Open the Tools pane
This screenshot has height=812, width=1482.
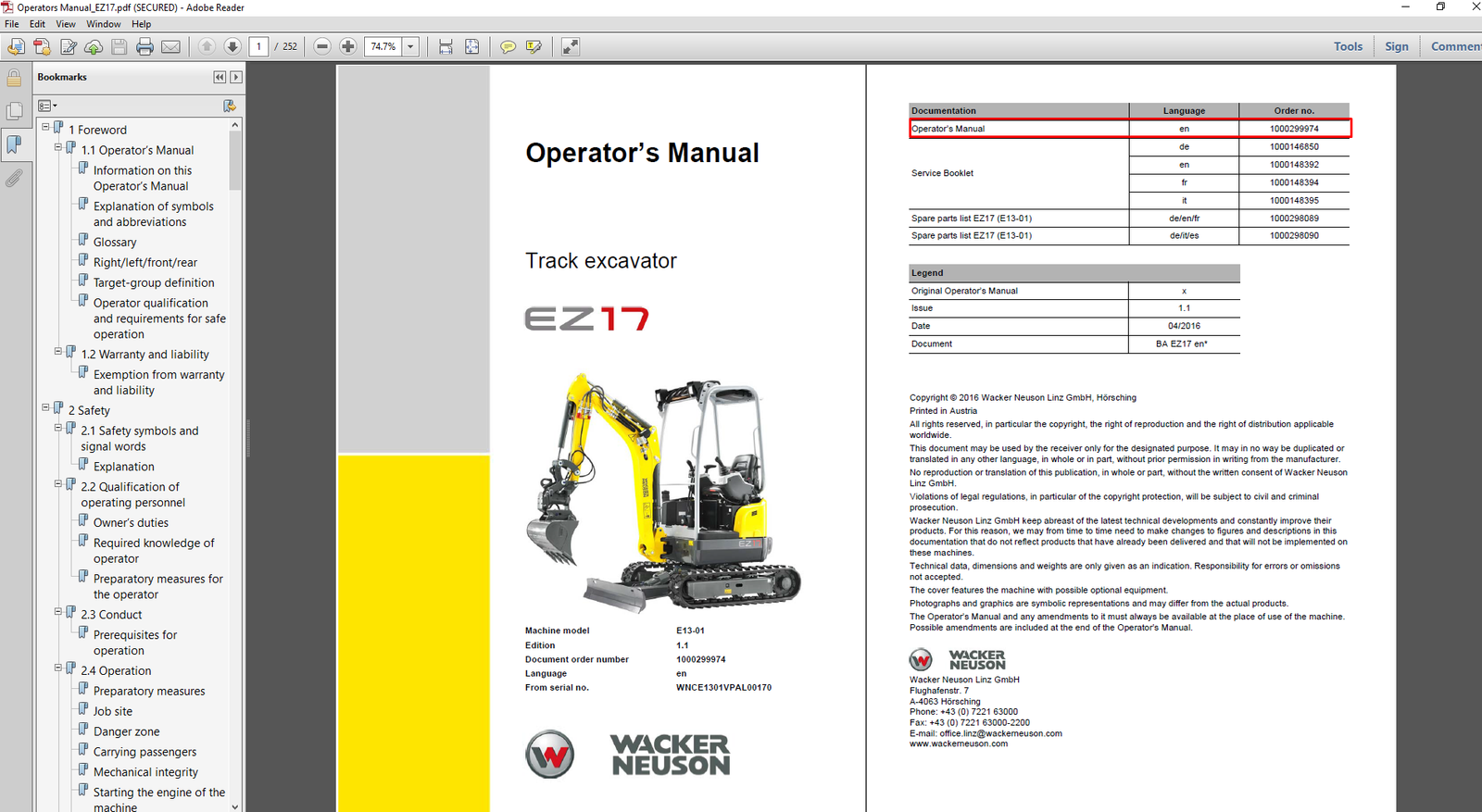coord(1348,46)
